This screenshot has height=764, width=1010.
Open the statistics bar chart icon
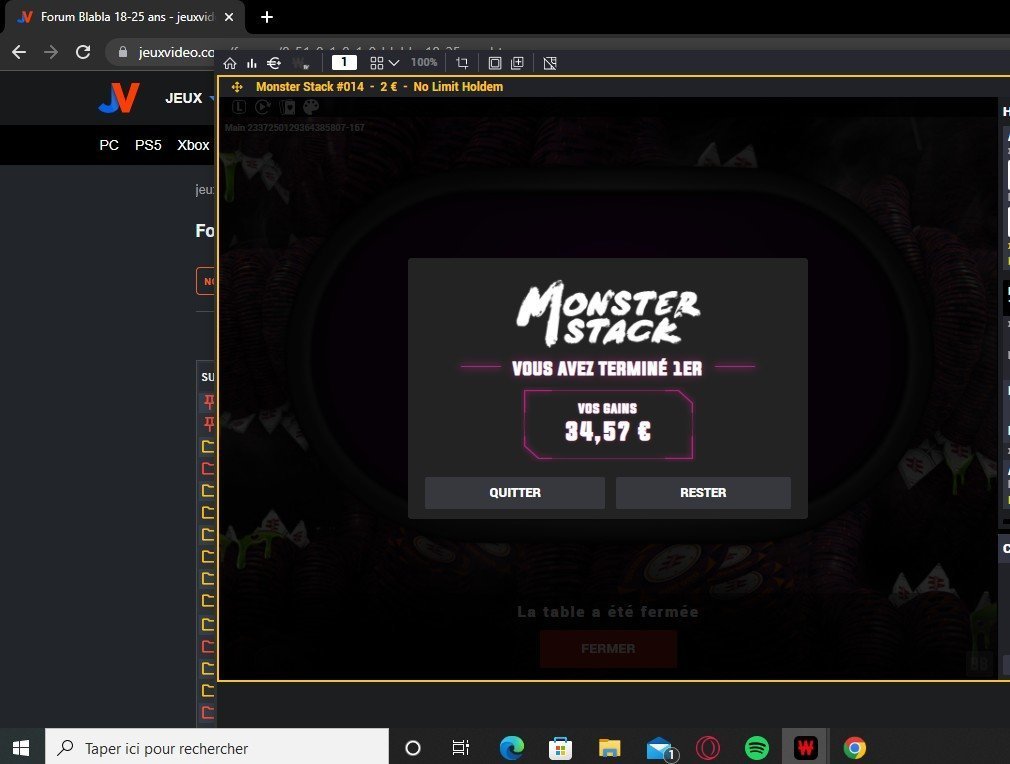252,63
